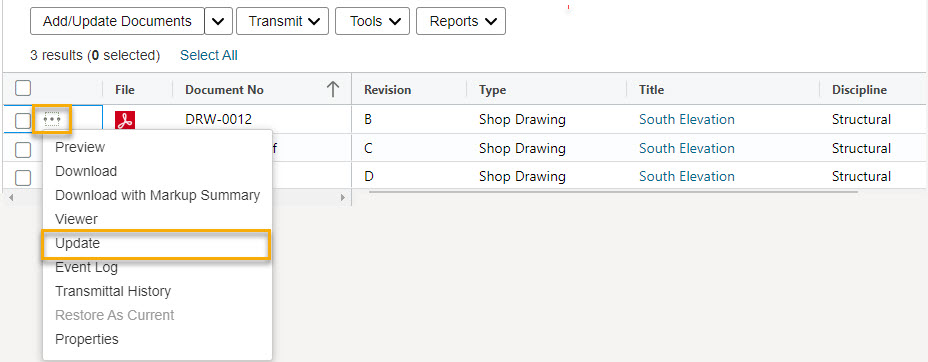Choose Download with Markup Summary
928x362 pixels.
(157, 195)
